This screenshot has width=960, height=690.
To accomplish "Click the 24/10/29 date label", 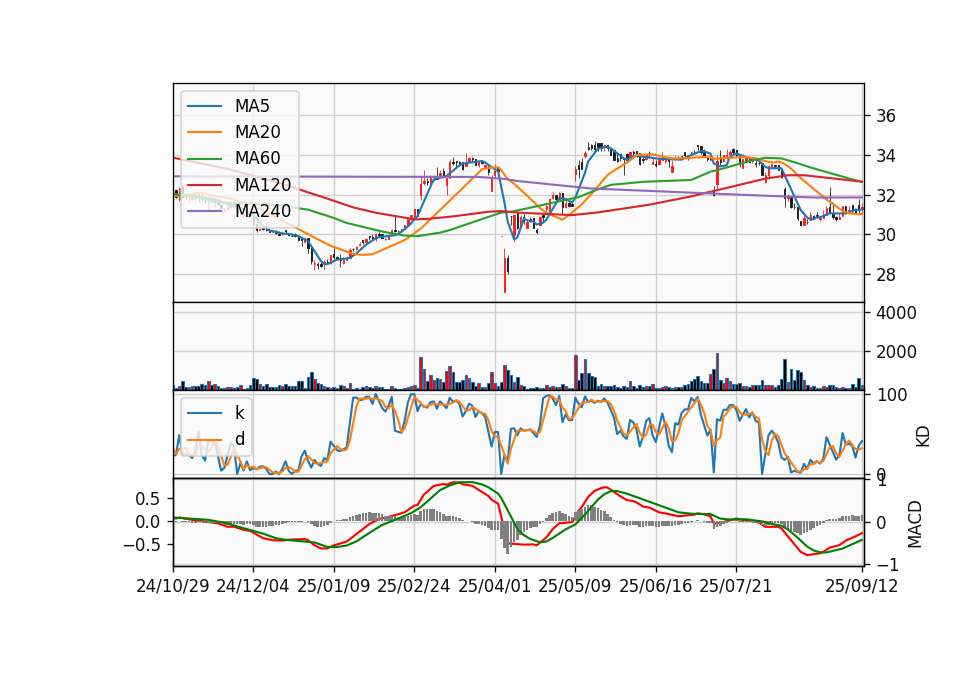I will pos(173,586).
